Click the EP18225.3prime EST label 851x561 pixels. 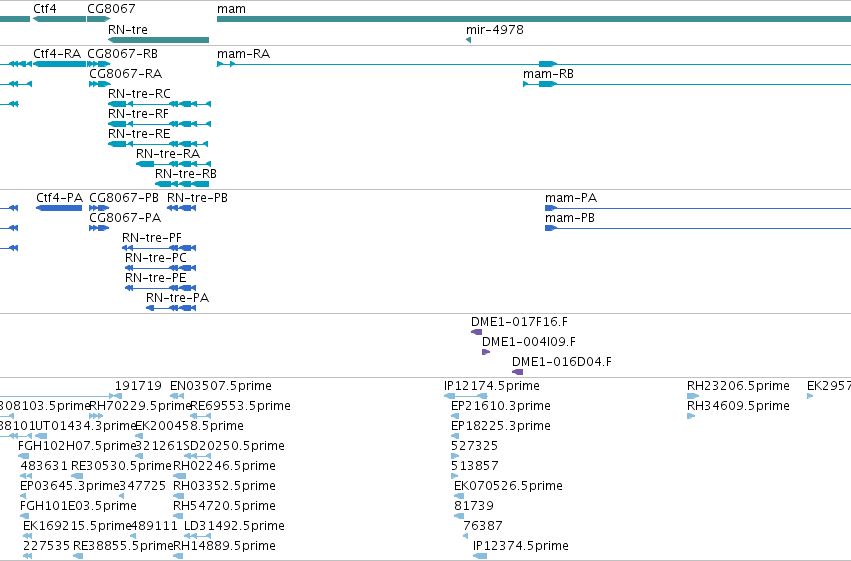(501, 426)
